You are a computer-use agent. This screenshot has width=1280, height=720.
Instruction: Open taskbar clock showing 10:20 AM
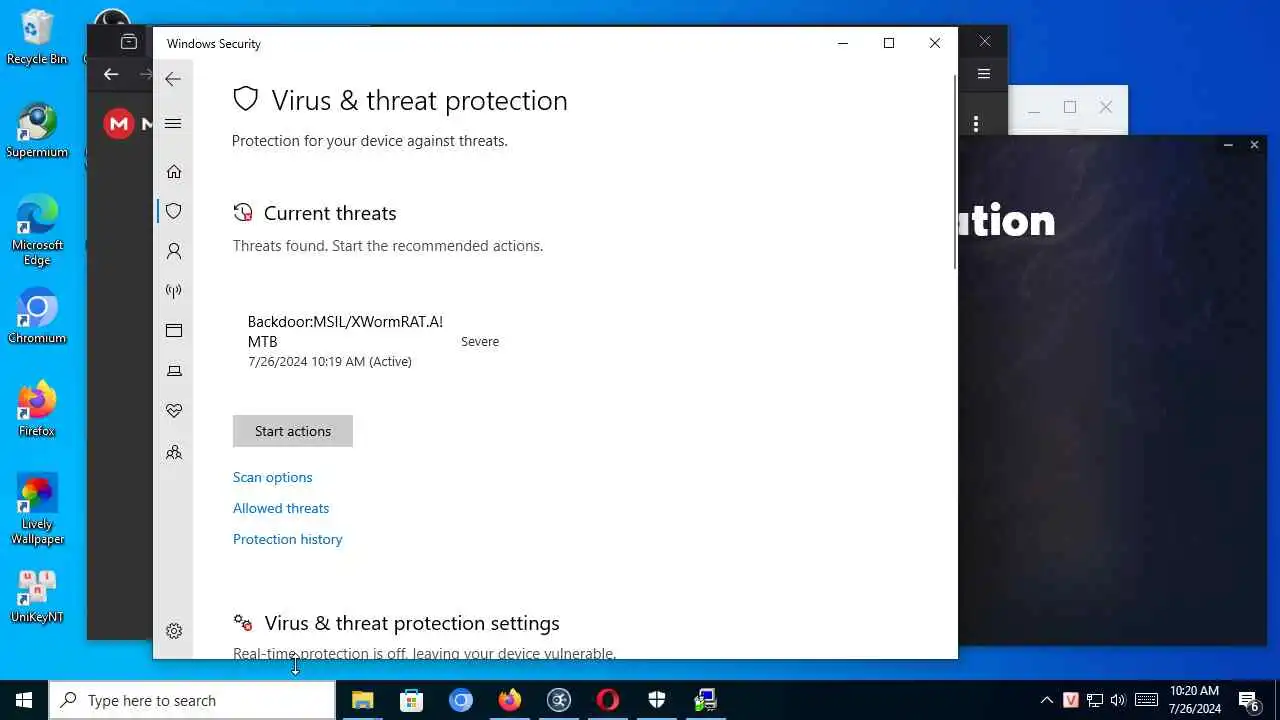(x=1194, y=700)
